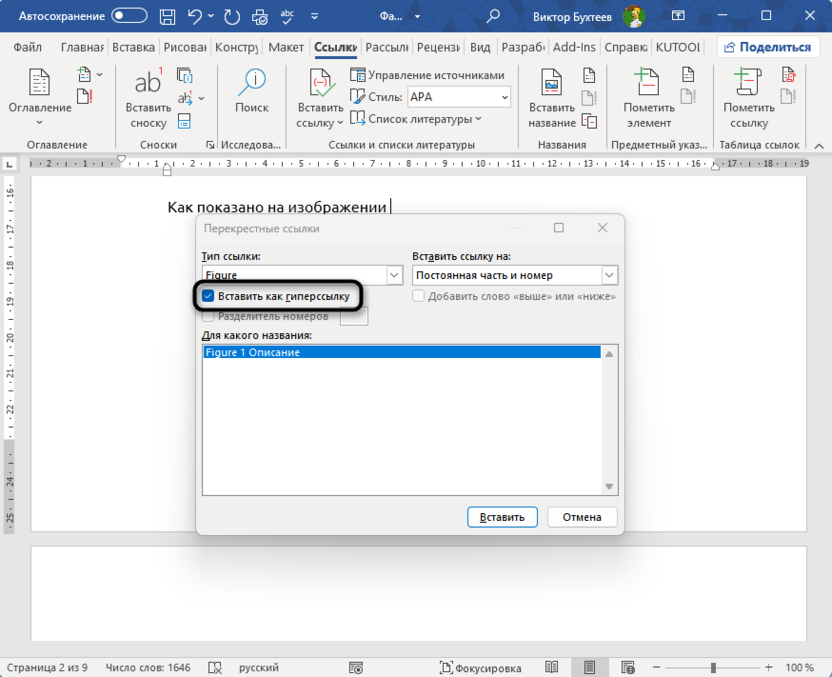Viewport: 832px width, 677px height.
Task: Click the Отмена button
Action: (582, 517)
